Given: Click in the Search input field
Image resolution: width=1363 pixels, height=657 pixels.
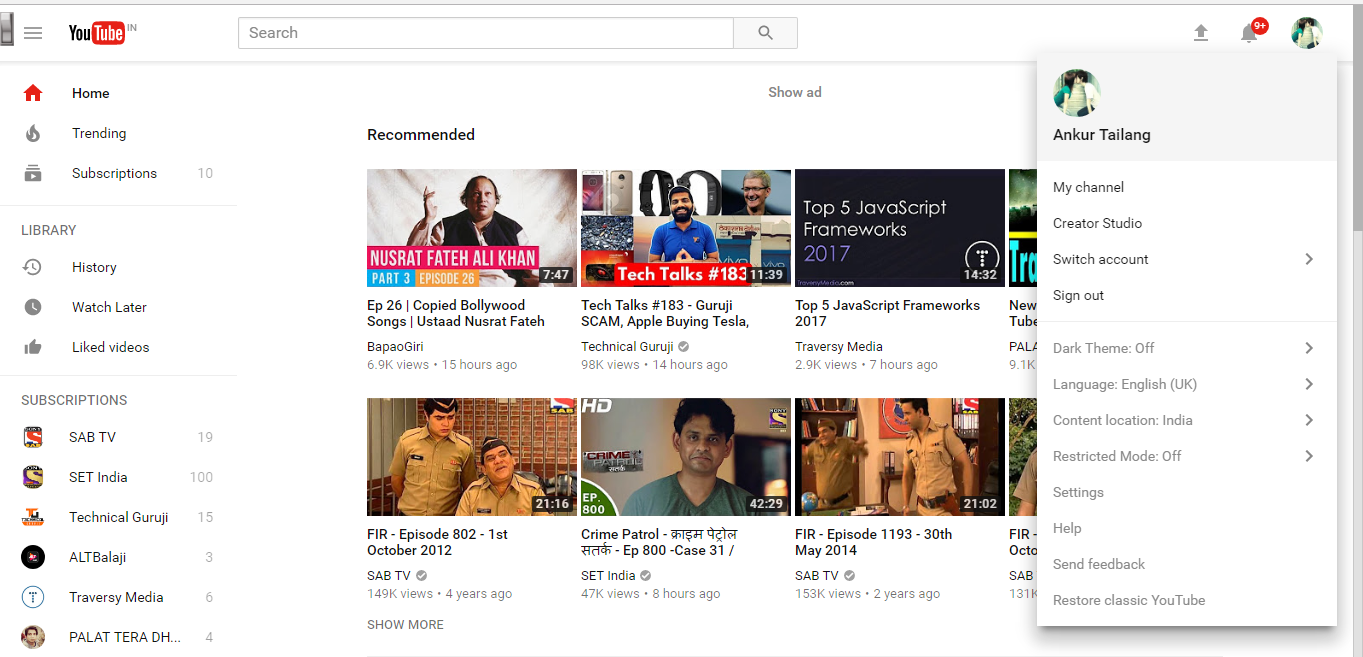Looking at the screenshot, I should coord(486,33).
